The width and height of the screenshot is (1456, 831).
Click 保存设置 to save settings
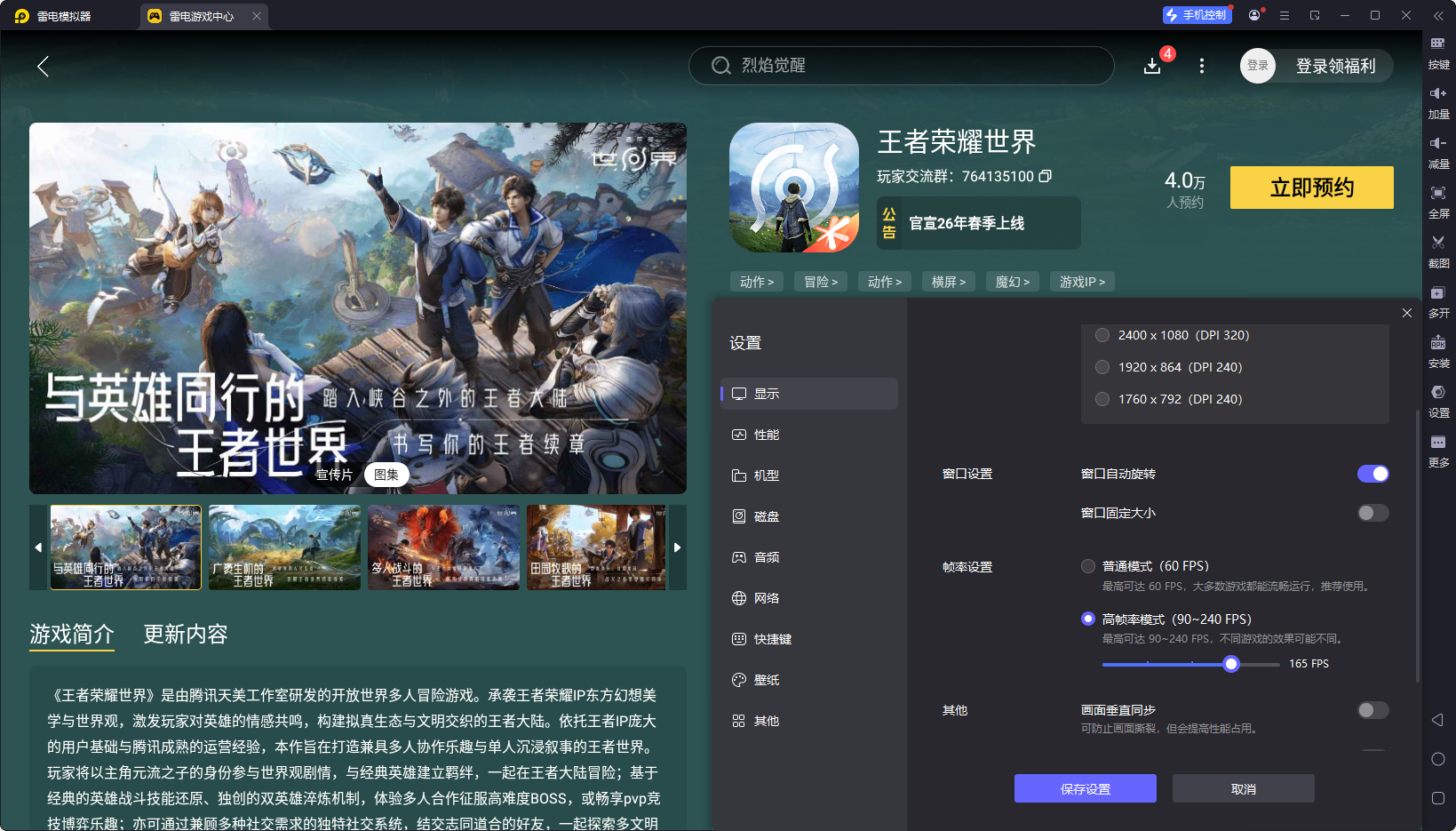click(x=1085, y=788)
